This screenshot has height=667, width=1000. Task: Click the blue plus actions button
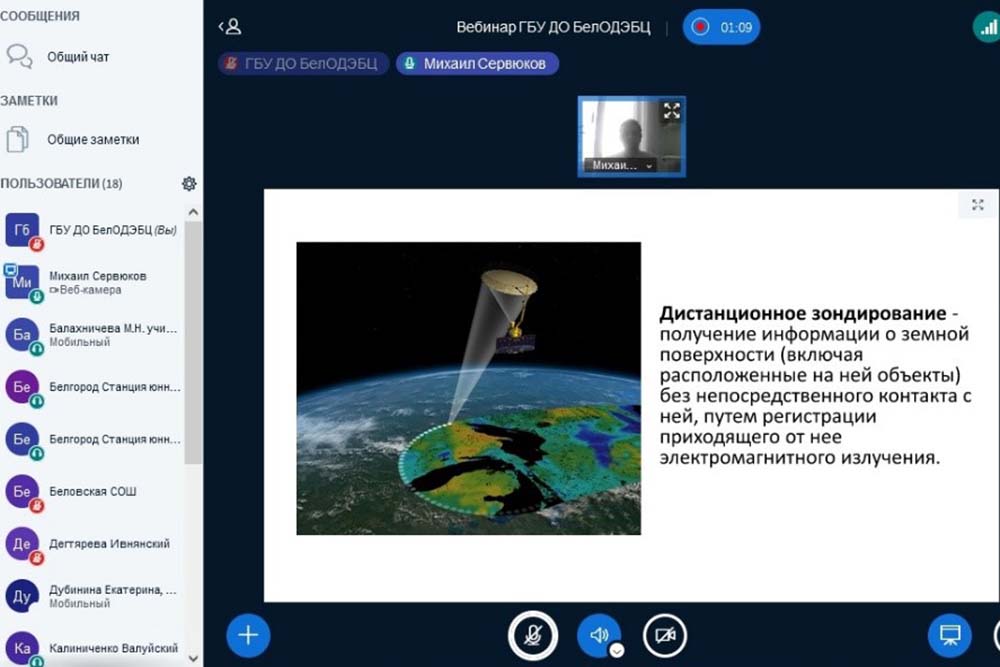coord(248,635)
